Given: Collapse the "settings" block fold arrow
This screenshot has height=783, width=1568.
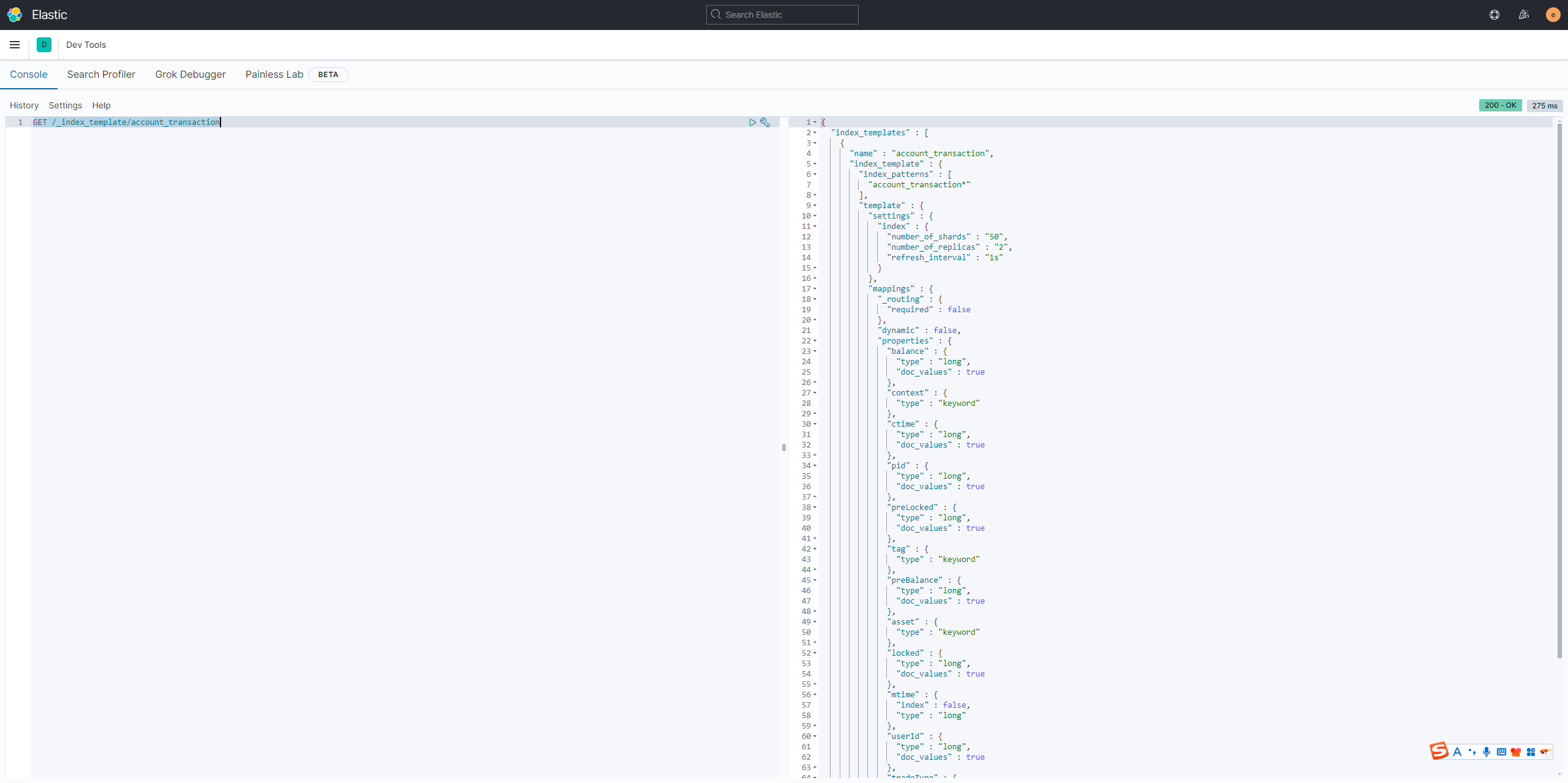Looking at the screenshot, I should (815, 216).
